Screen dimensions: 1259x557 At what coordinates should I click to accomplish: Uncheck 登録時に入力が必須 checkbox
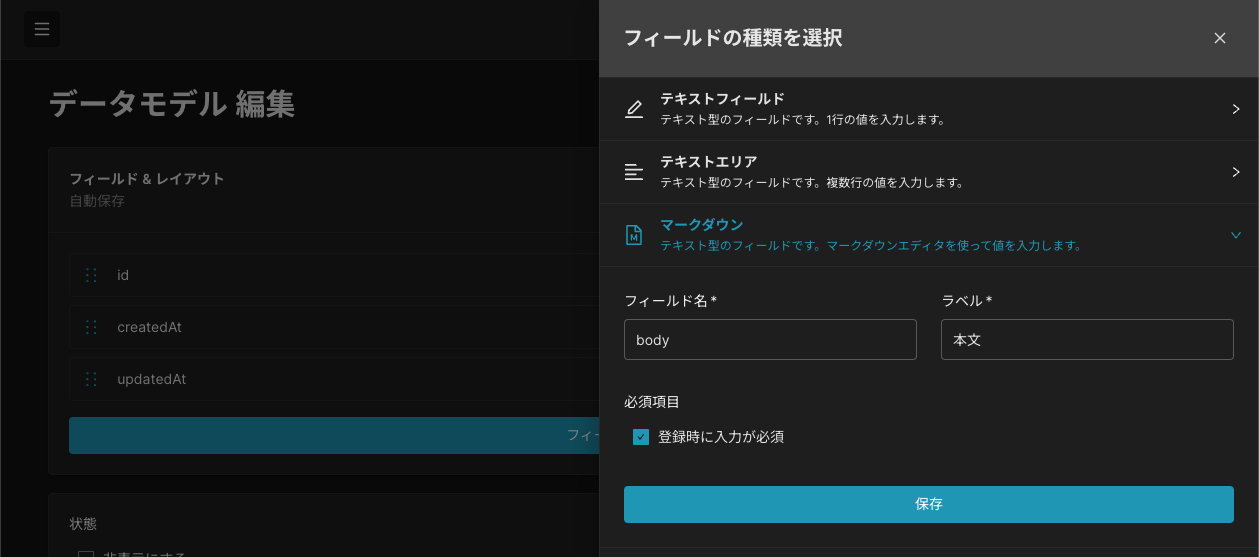click(641, 437)
